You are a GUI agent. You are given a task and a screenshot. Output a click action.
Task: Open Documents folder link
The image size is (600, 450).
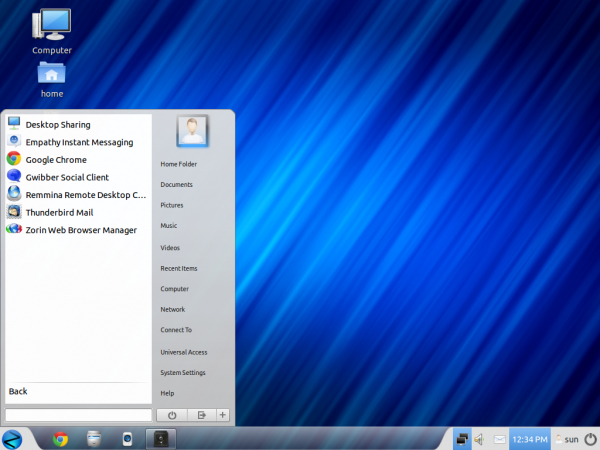176,184
